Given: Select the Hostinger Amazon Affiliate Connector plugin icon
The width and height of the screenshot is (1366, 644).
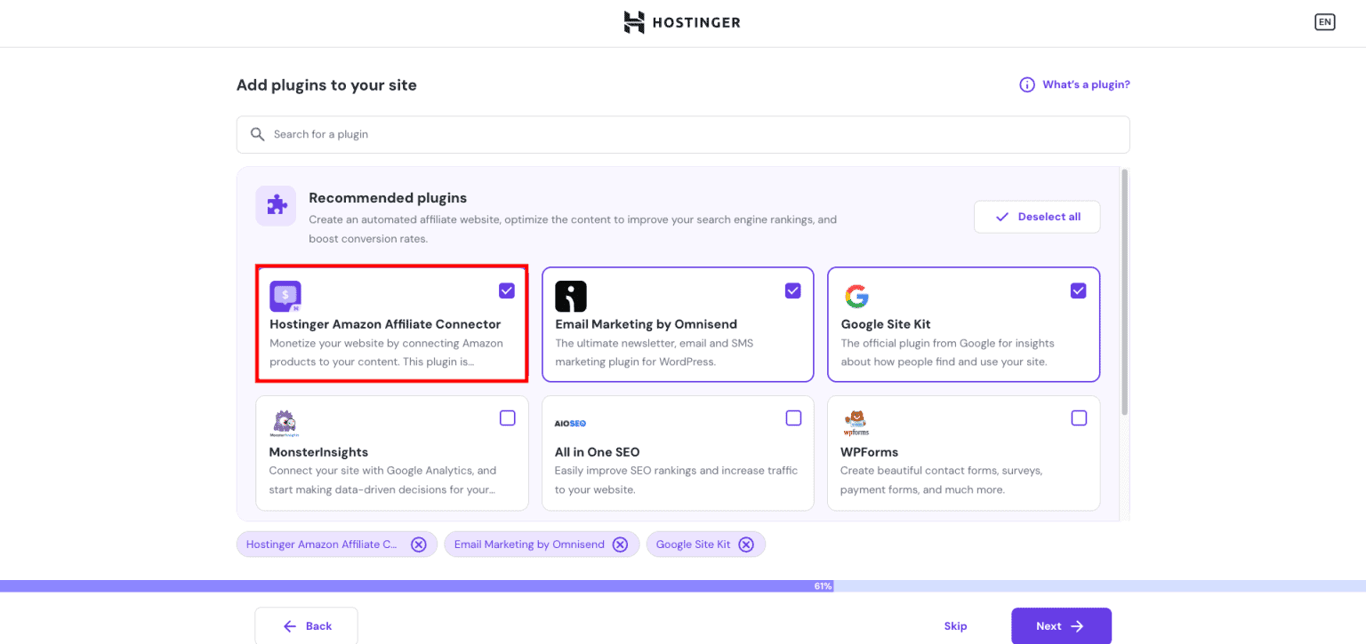Looking at the screenshot, I should pyautogui.click(x=284, y=297).
